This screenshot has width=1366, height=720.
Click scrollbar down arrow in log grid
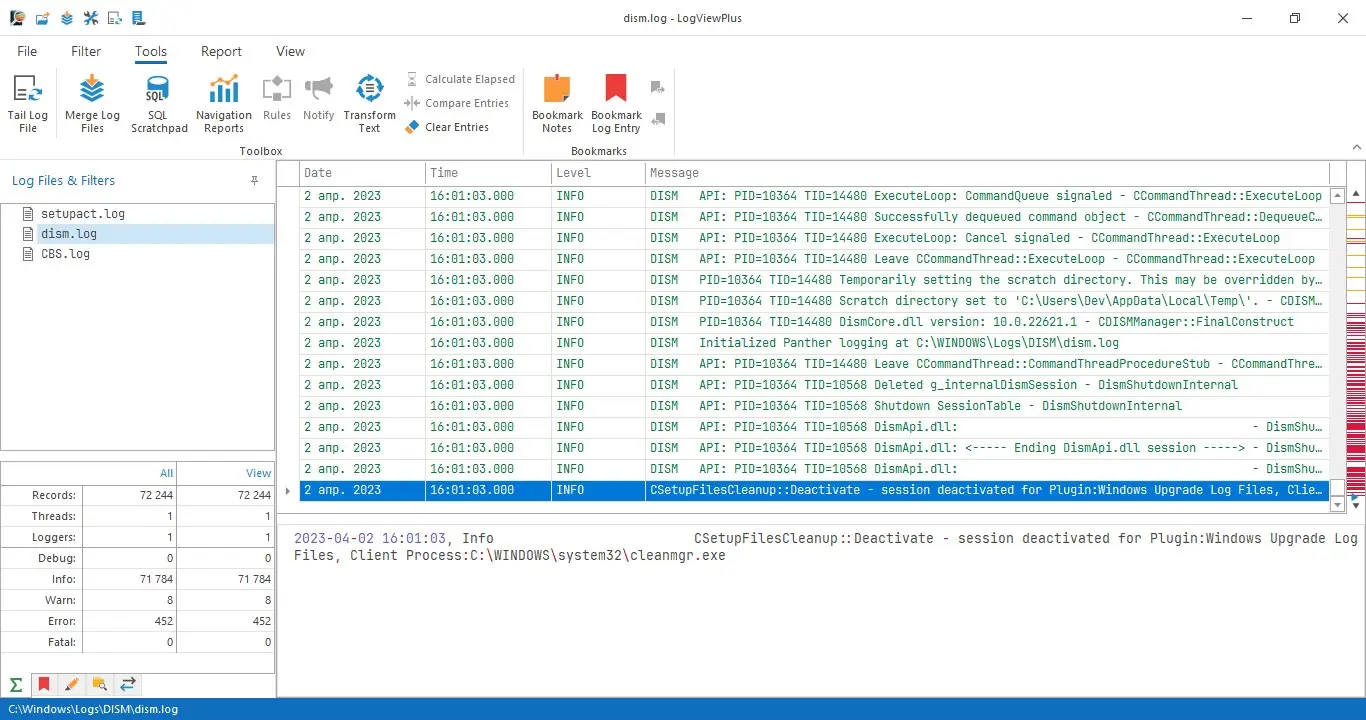(x=1339, y=505)
